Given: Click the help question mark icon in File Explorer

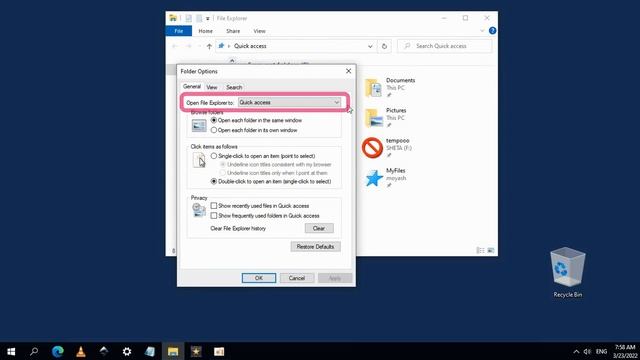Looking at the screenshot, I should point(492,31).
